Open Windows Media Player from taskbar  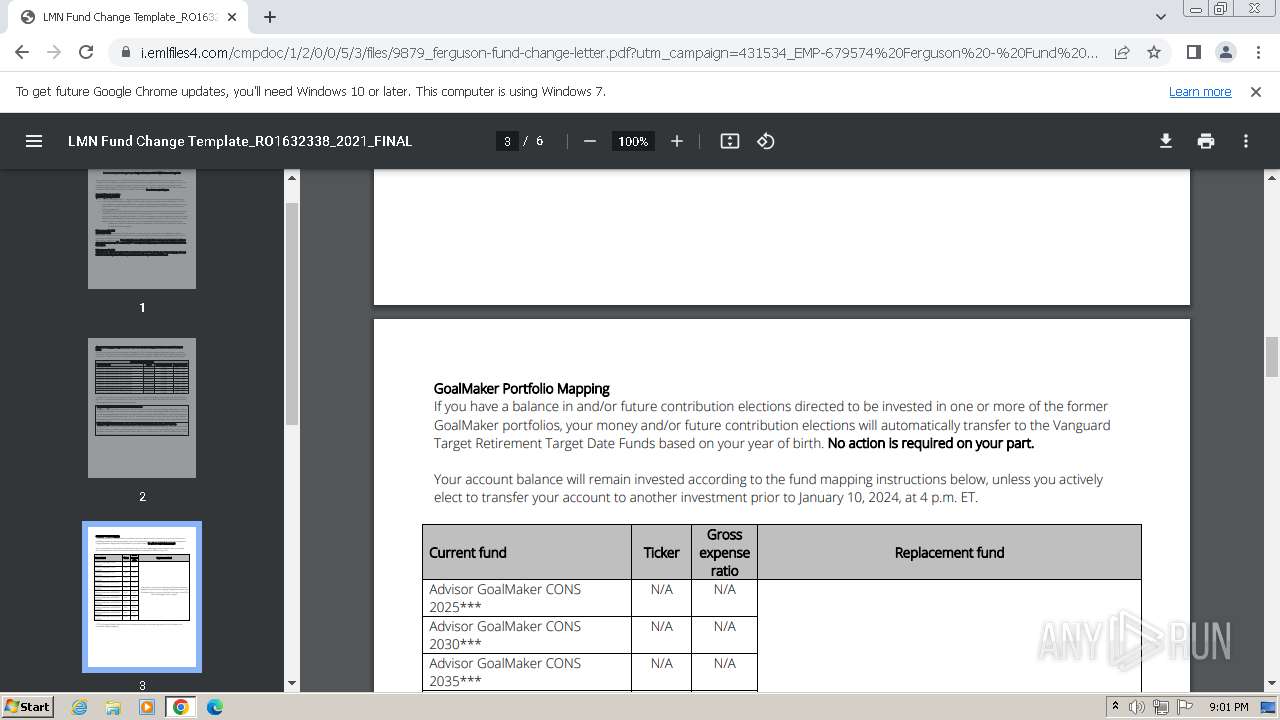click(x=147, y=707)
